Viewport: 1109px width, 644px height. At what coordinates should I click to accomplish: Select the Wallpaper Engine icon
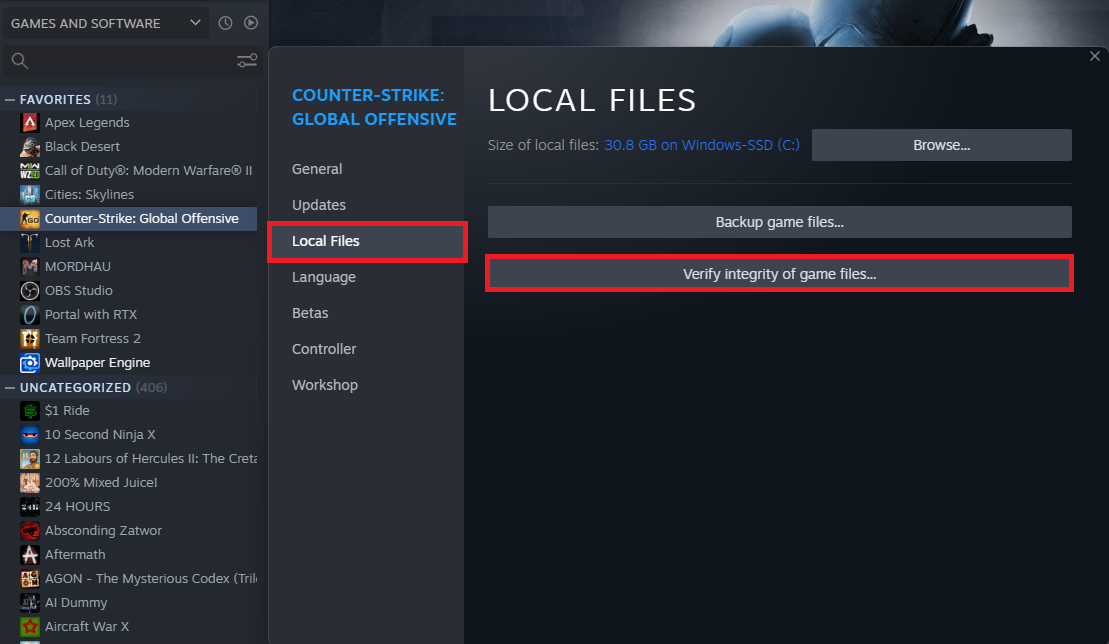30,363
